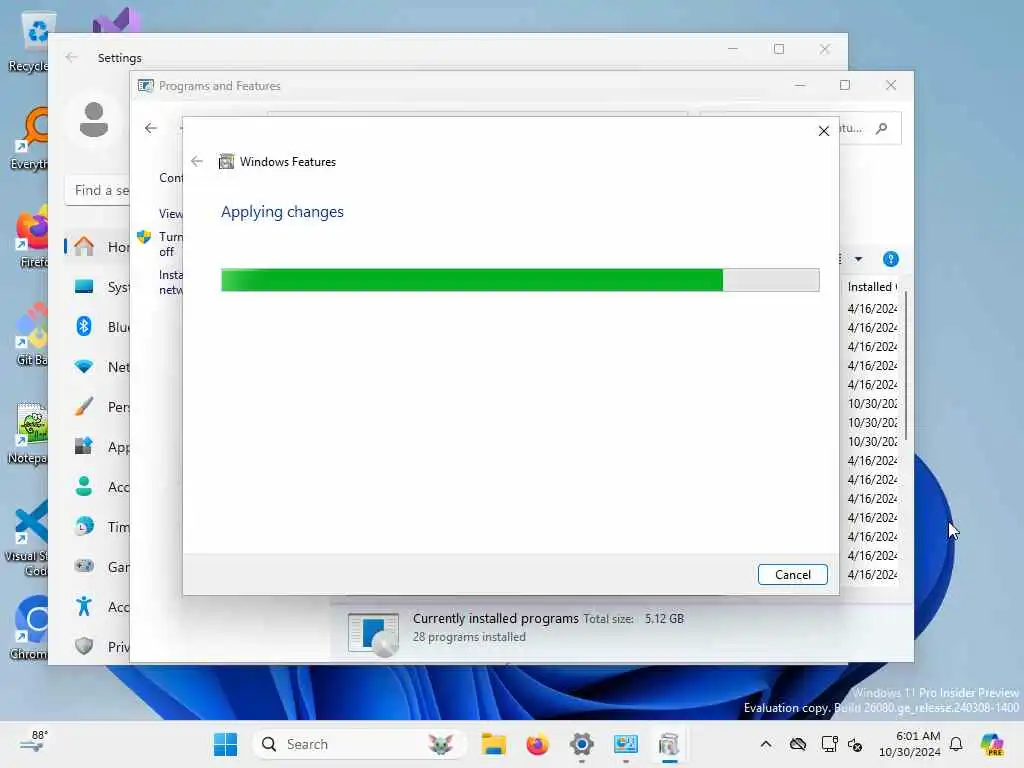Image resolution: width=1024 pixels, height=768 pixels.
Task: Select the Accessibility figure icon in Settings
Action: (84, 607)
